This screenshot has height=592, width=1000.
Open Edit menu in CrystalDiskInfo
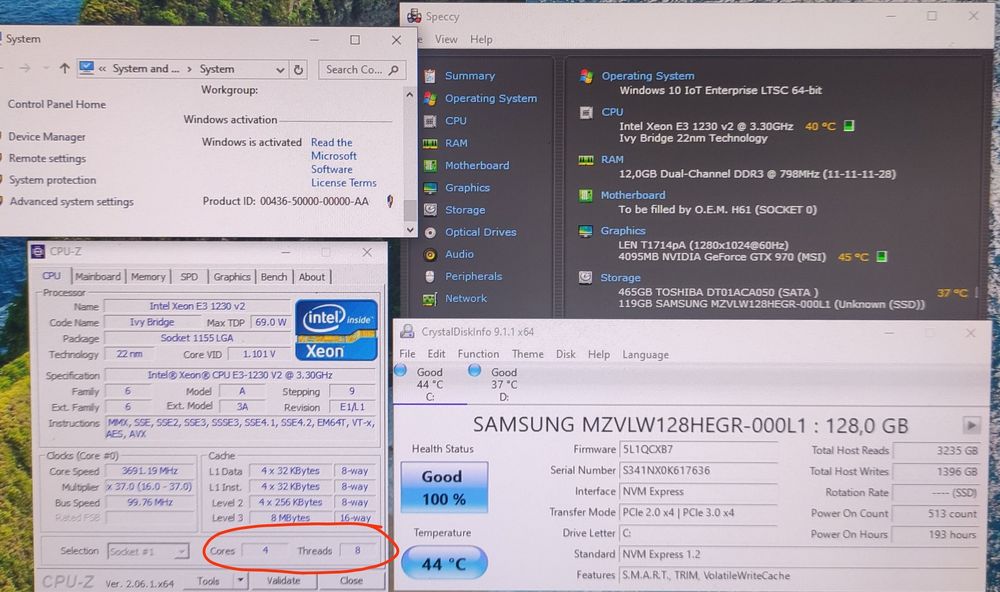point(436,354)
